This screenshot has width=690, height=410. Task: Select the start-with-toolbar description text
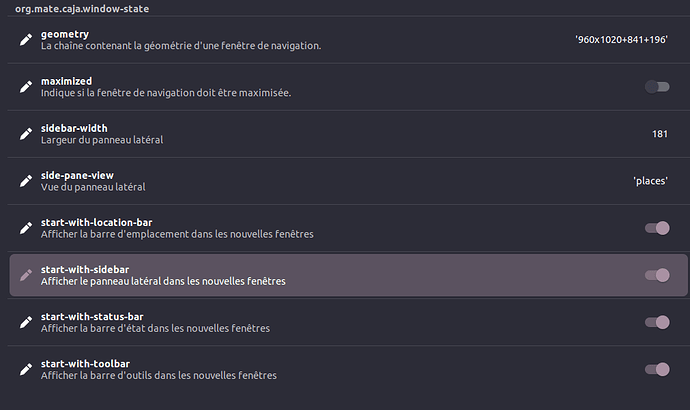point(159,375)
